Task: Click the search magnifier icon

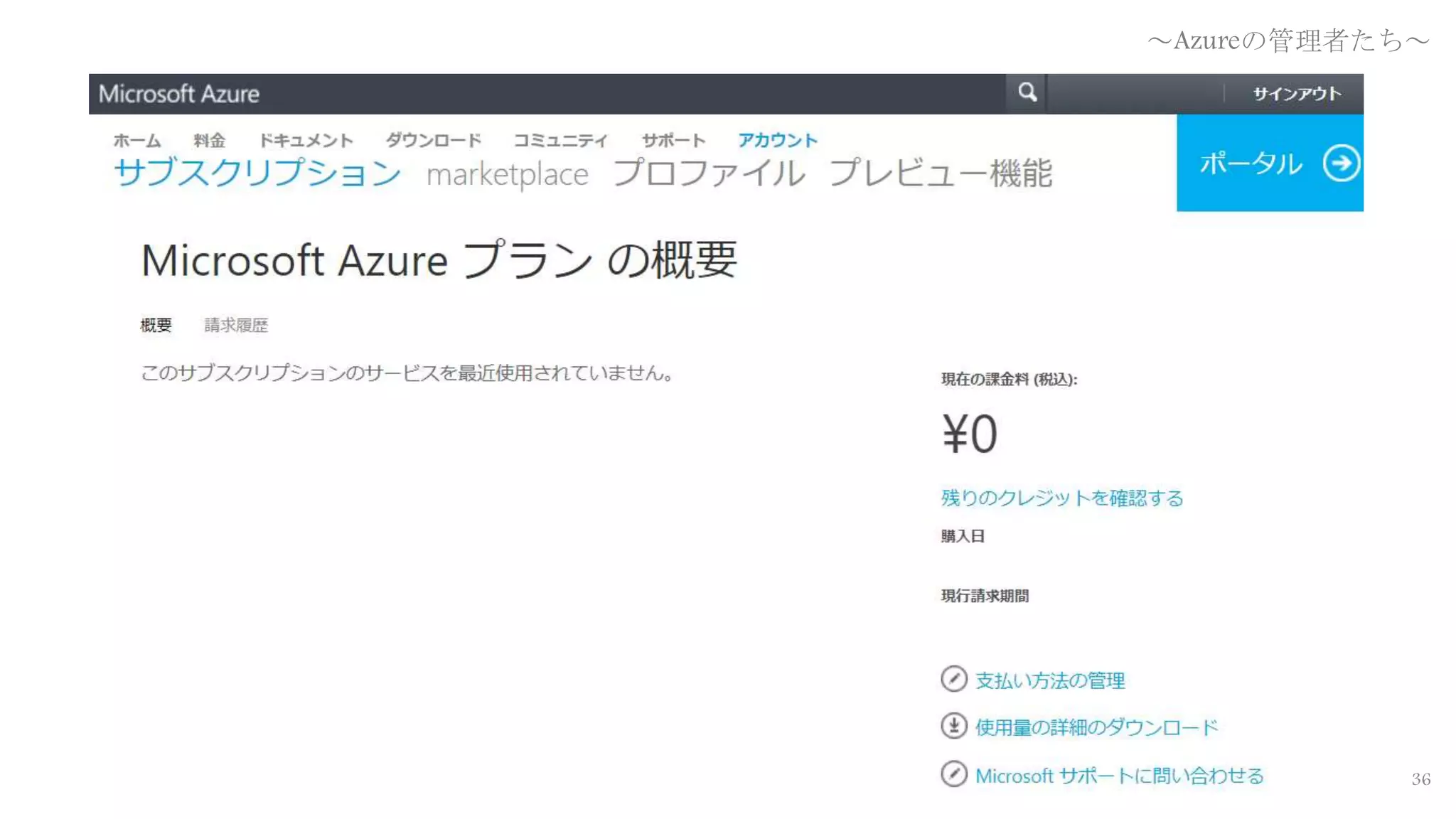Action: (1027, 92)
